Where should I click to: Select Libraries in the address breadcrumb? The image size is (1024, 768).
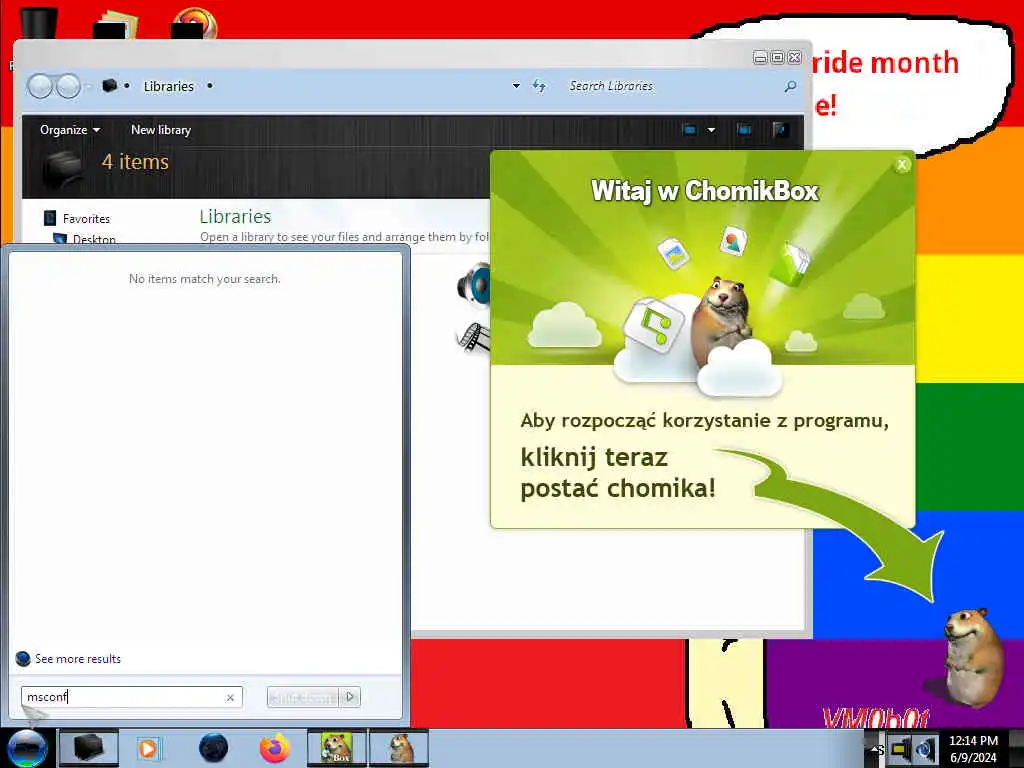[x=168, y=86]
